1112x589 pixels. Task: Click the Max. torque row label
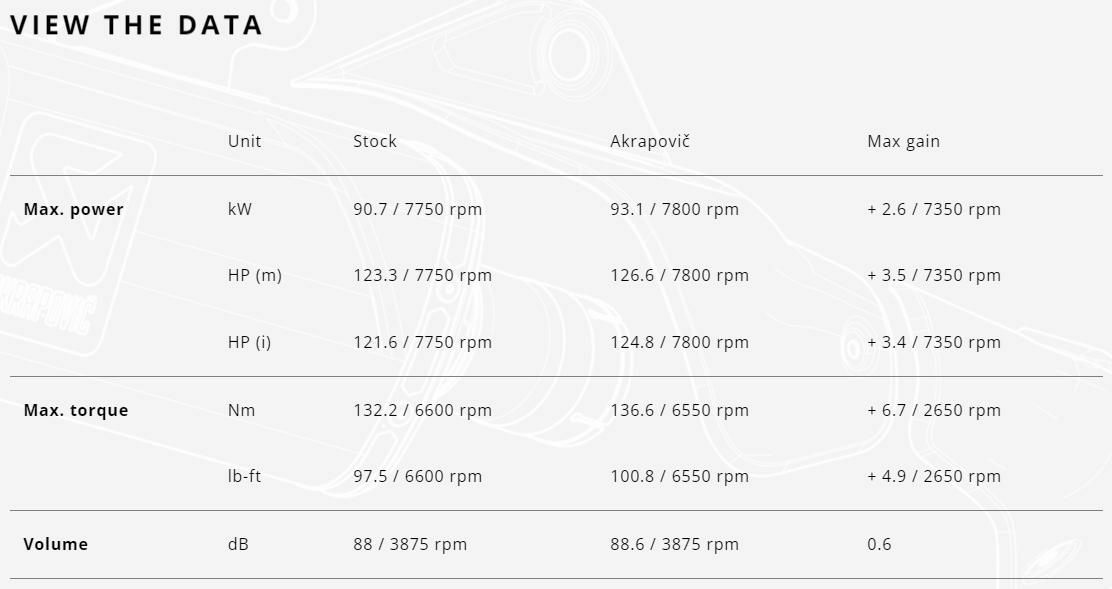click(x=76, y=410)
